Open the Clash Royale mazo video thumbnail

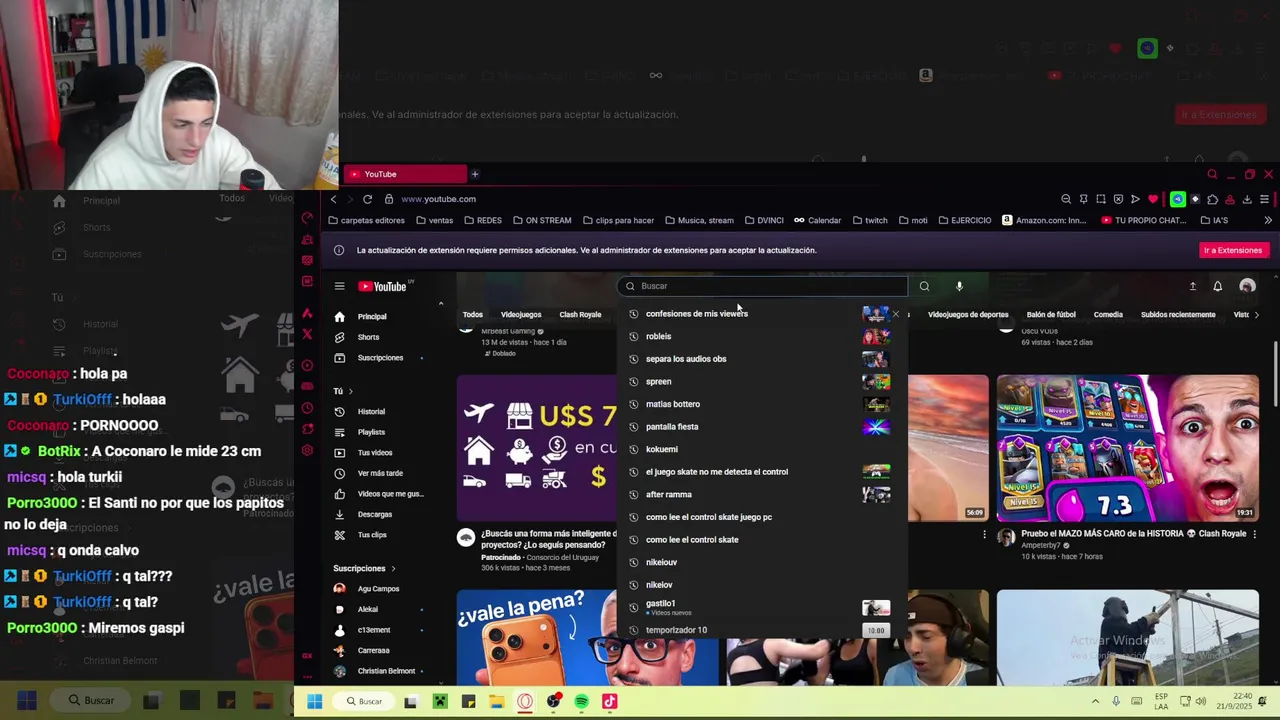(1127, 448)
